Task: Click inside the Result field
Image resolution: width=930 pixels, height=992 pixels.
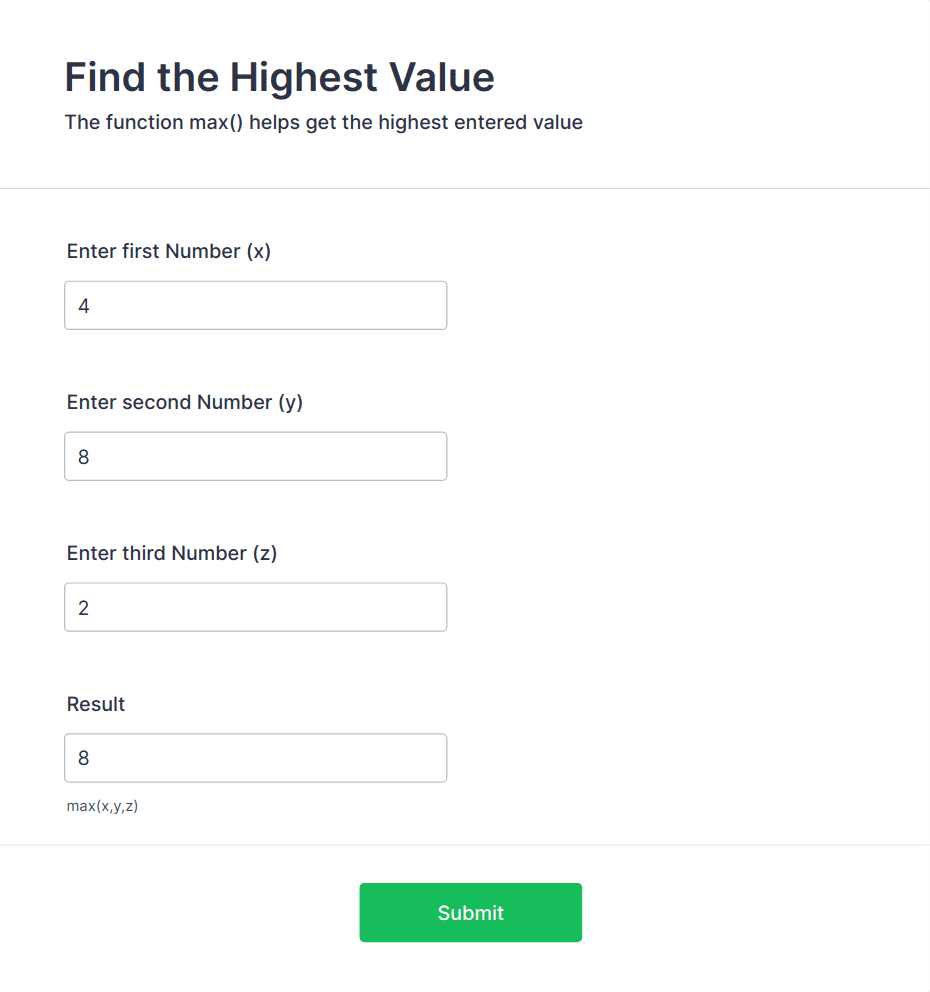Action: (256, 758)
